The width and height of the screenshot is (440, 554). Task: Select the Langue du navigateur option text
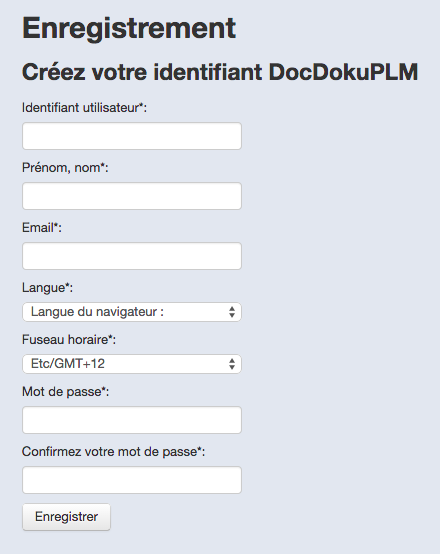pos(97,312)
